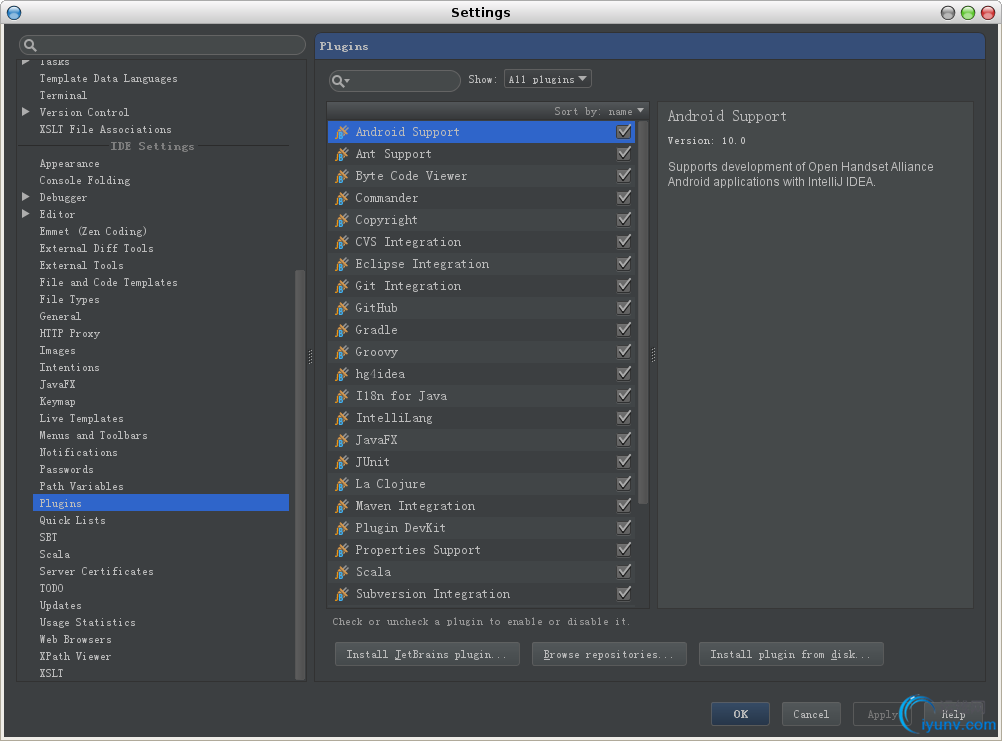Confirm settings with the OK button

pyautogui.click(x=740, y=714)
